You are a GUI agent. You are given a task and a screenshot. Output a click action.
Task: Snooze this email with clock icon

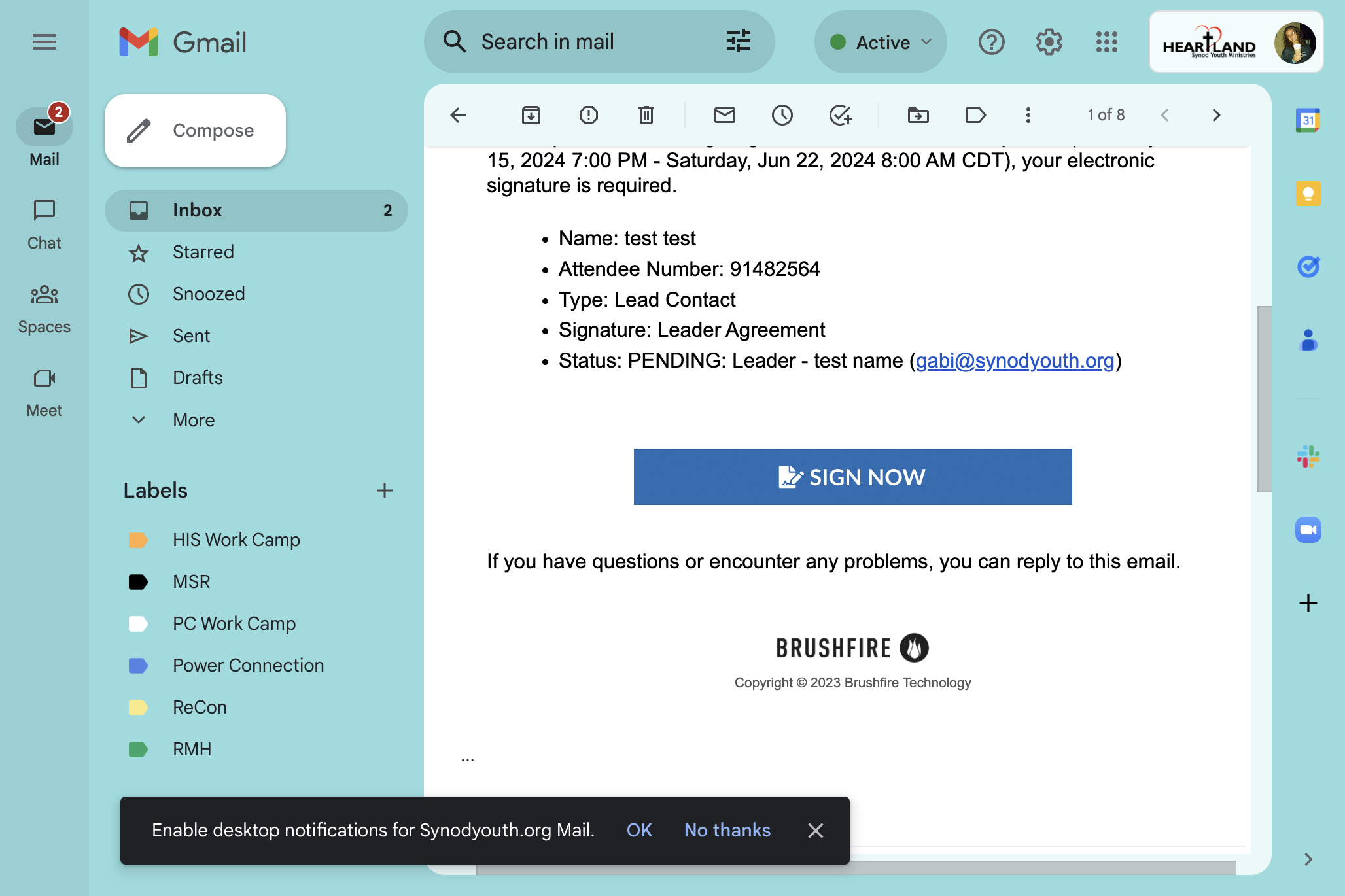782,115
